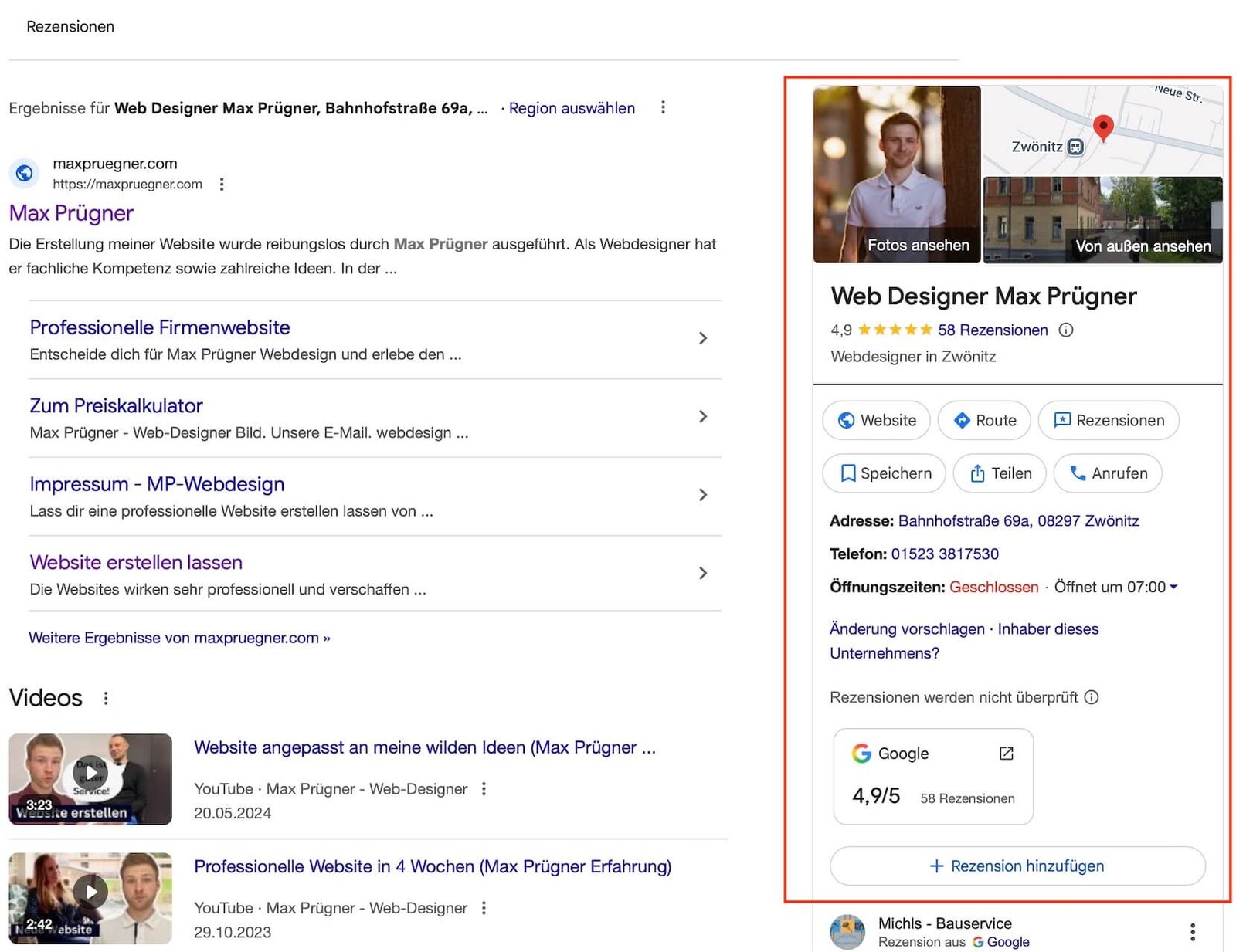Image resolution: width=1236 pixels, height=952 pixels.
Task: Click the 4,9/5 rating in Google card
Action: click(x=876, y=796)
